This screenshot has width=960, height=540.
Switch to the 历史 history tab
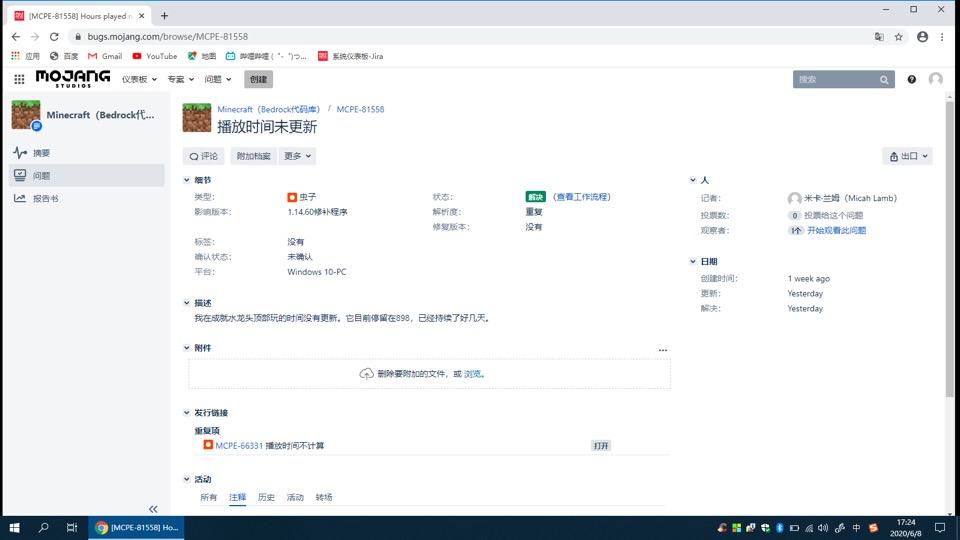pos(266,497)
